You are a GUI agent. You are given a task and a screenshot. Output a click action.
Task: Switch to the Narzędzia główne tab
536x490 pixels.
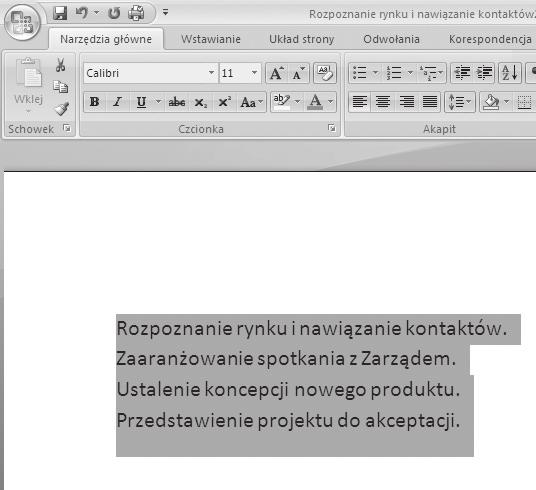click(106, 39)
